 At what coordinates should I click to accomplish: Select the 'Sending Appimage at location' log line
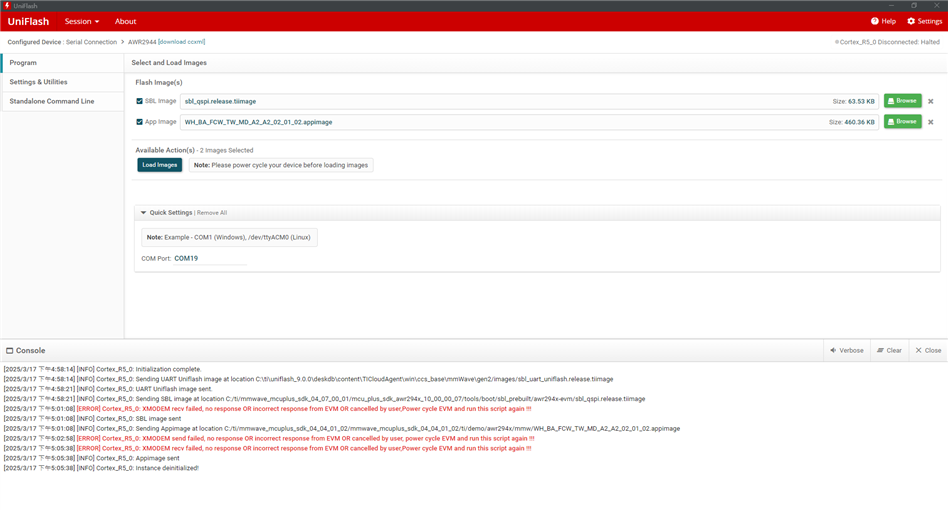click(342, 428)
